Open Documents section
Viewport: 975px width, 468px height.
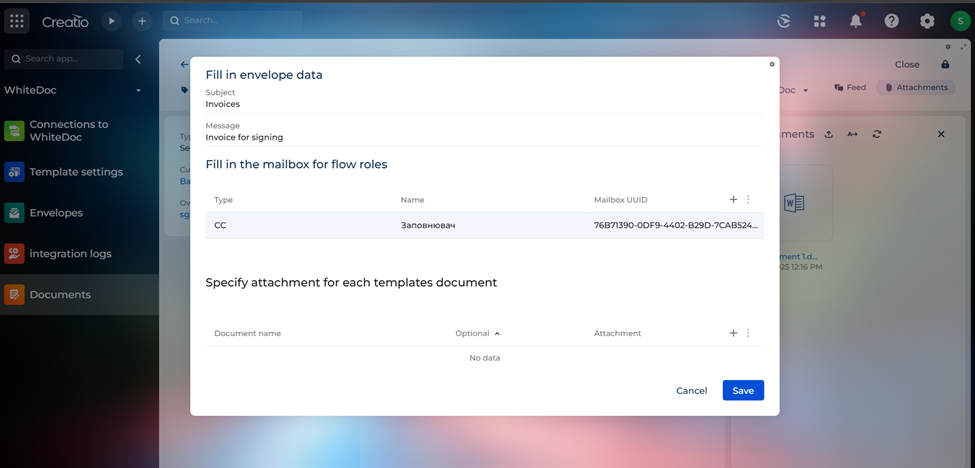tap(80, 295)
